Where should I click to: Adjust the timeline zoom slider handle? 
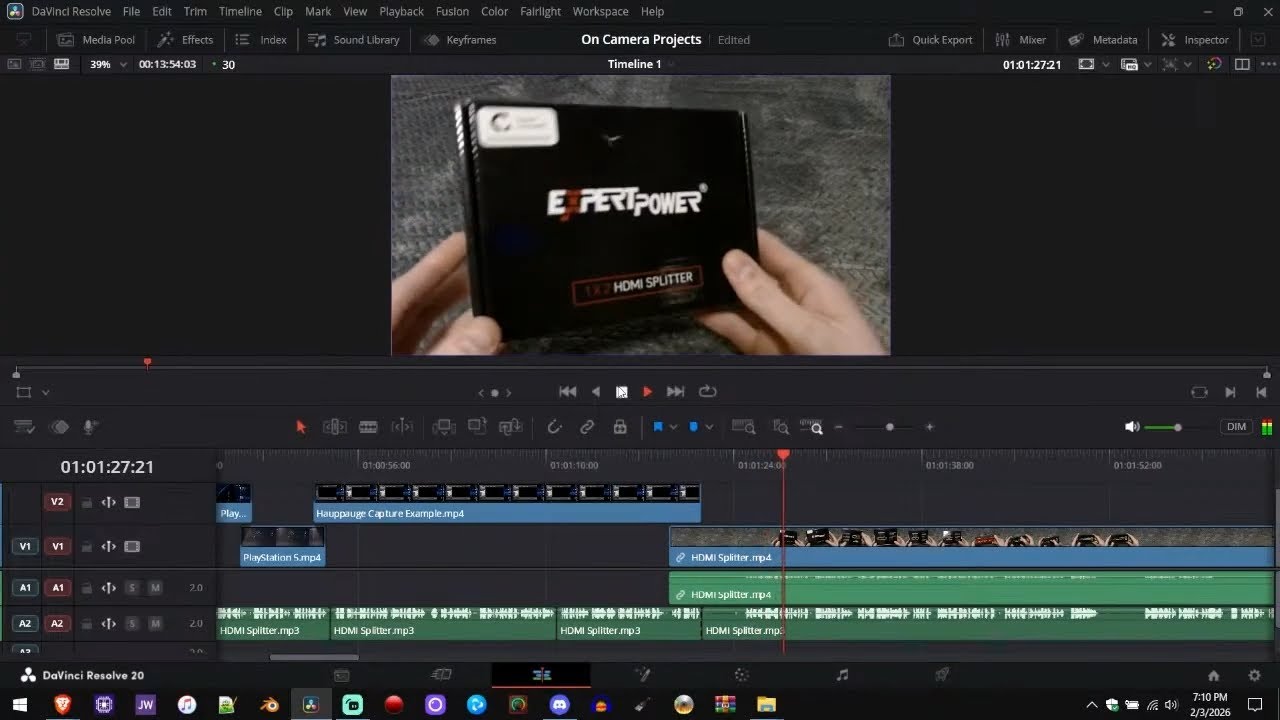click(889, 427)
